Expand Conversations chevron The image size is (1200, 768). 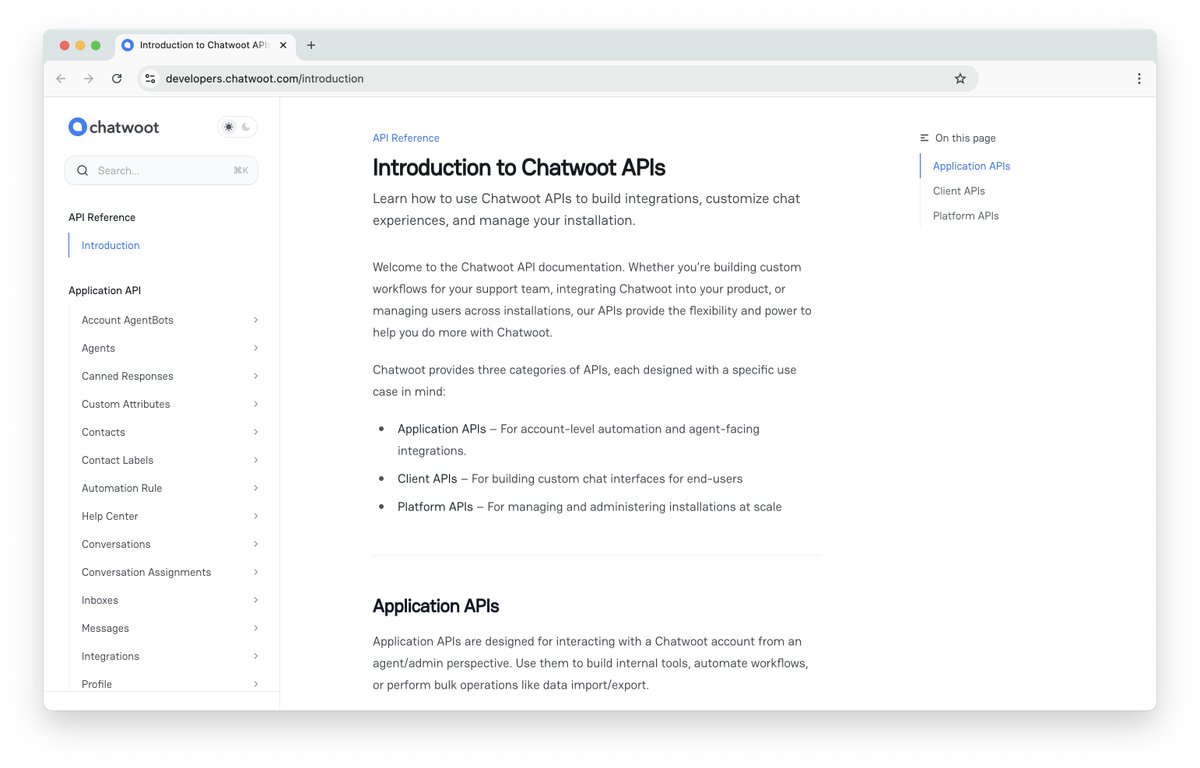256,544
